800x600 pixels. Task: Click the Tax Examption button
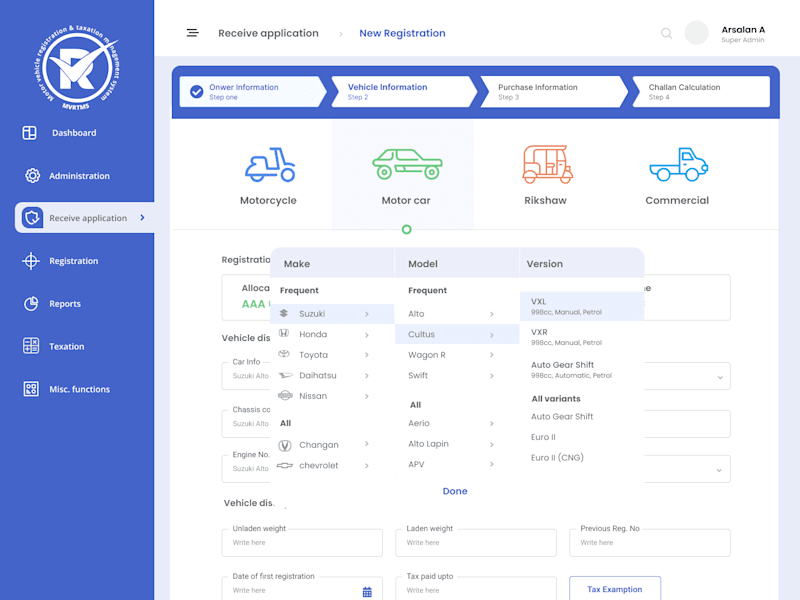615,589
